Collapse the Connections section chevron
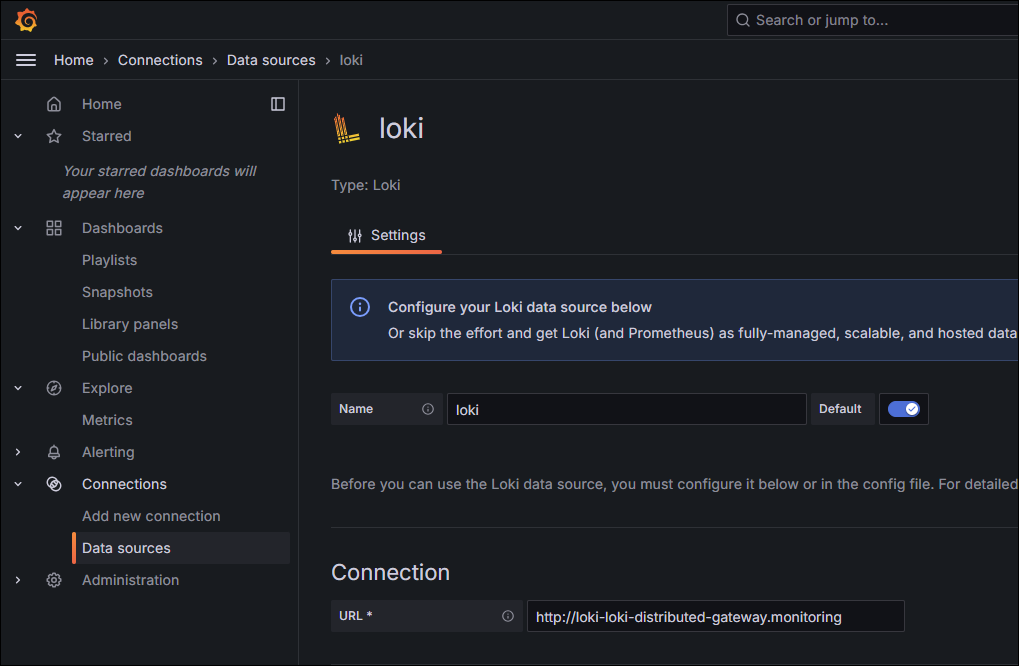 point(18,484)
